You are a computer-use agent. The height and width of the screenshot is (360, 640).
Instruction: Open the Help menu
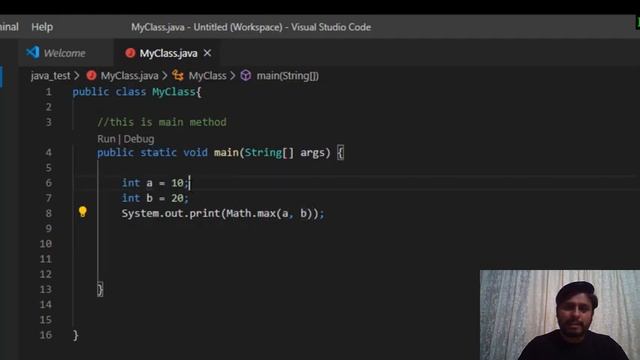[x=42, y=27]
